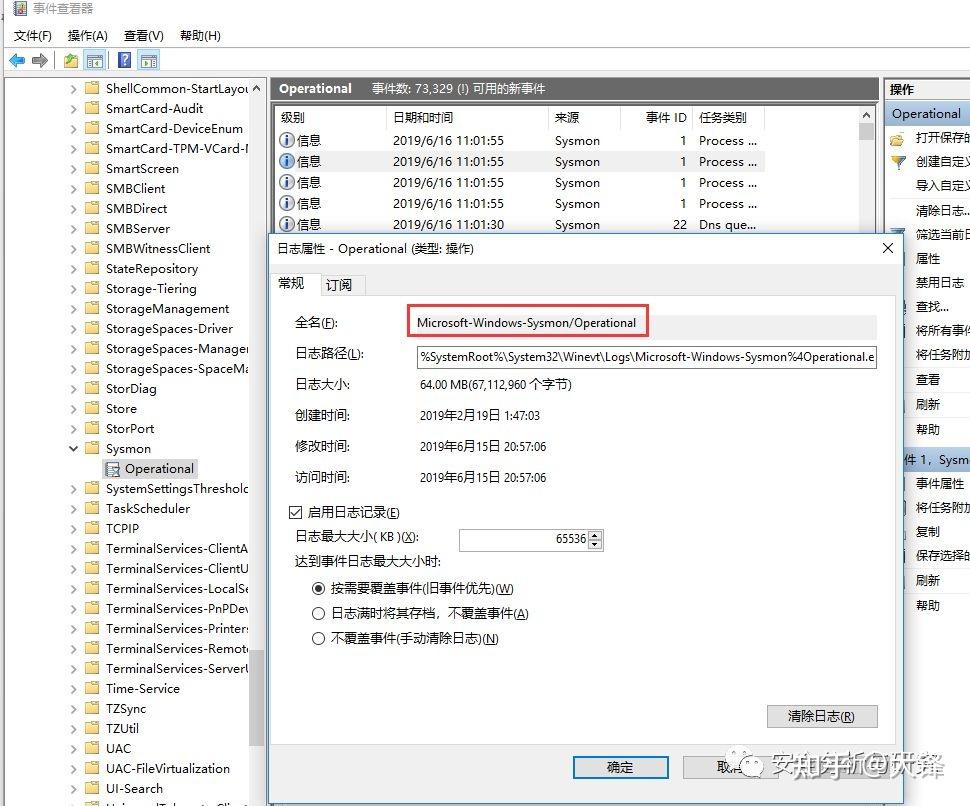Open the 文件(F) menu
The width and height of the screenshot is (970, 806).
click(x=33, y=35)
